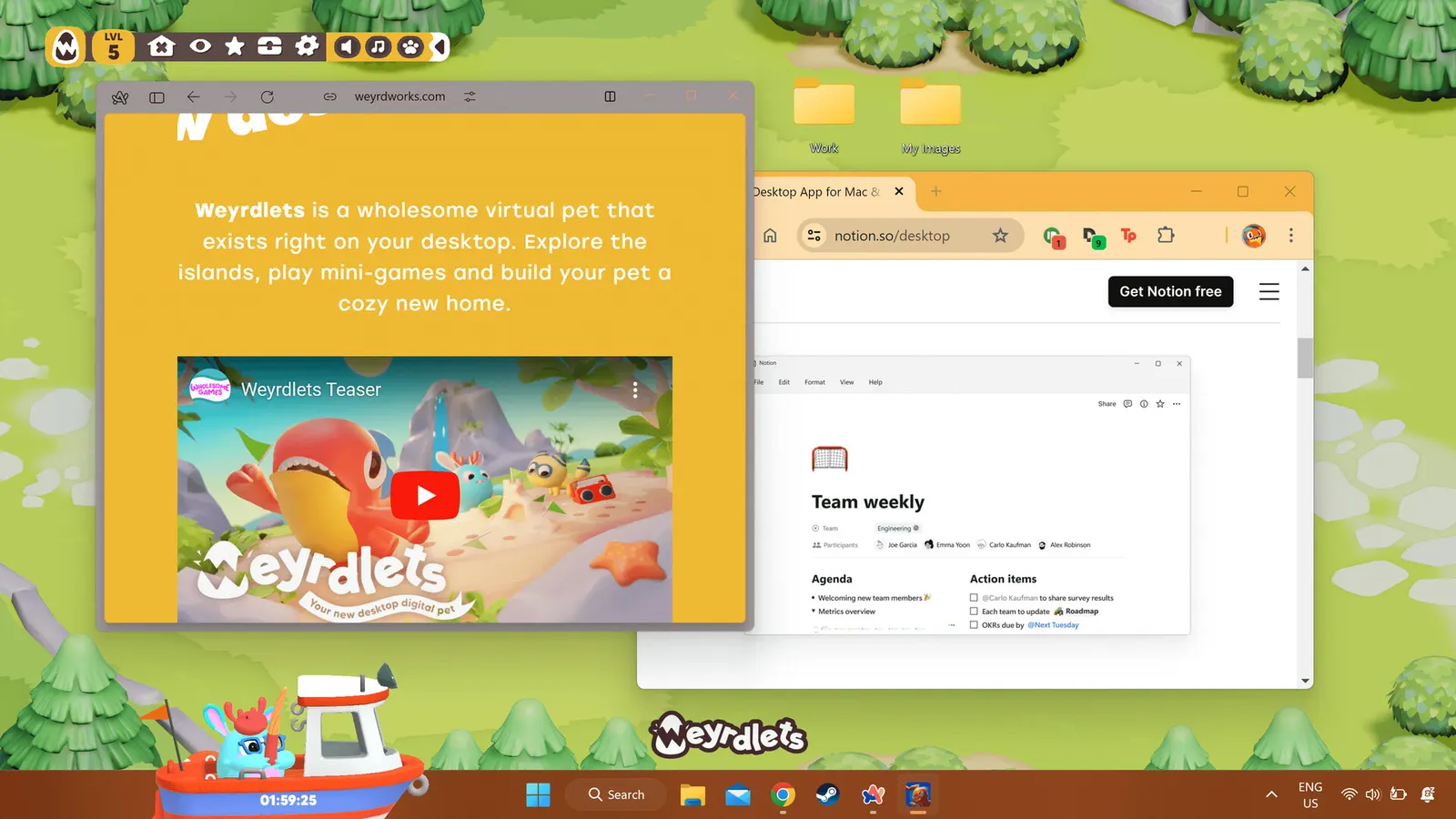Click split view icon in weyrdworks browser
Screen dimensions: 1456x819
[610, 96]
